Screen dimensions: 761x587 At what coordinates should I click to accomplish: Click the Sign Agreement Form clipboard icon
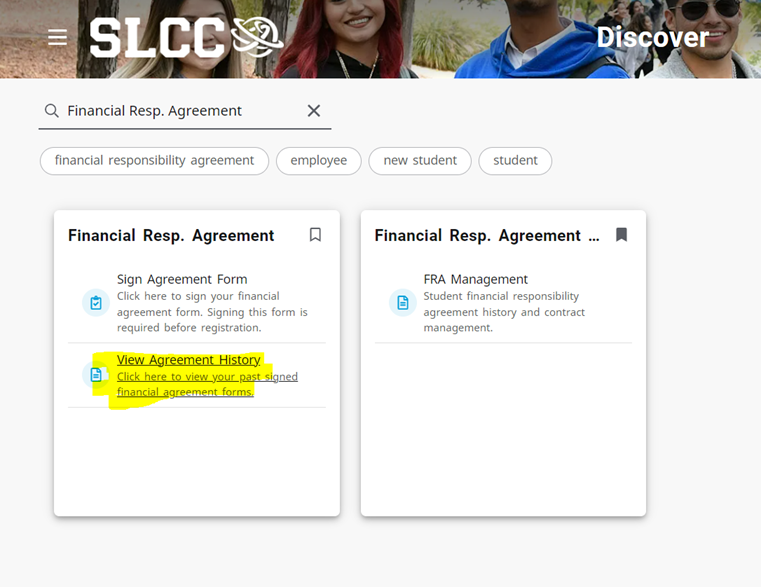tap(96, 303)
